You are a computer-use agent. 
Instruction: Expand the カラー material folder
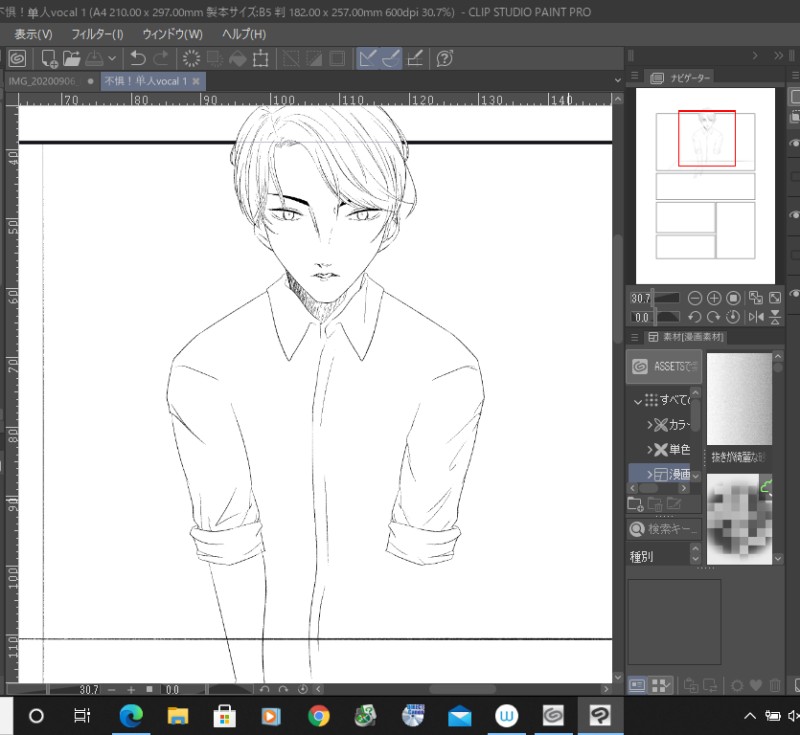650,424
